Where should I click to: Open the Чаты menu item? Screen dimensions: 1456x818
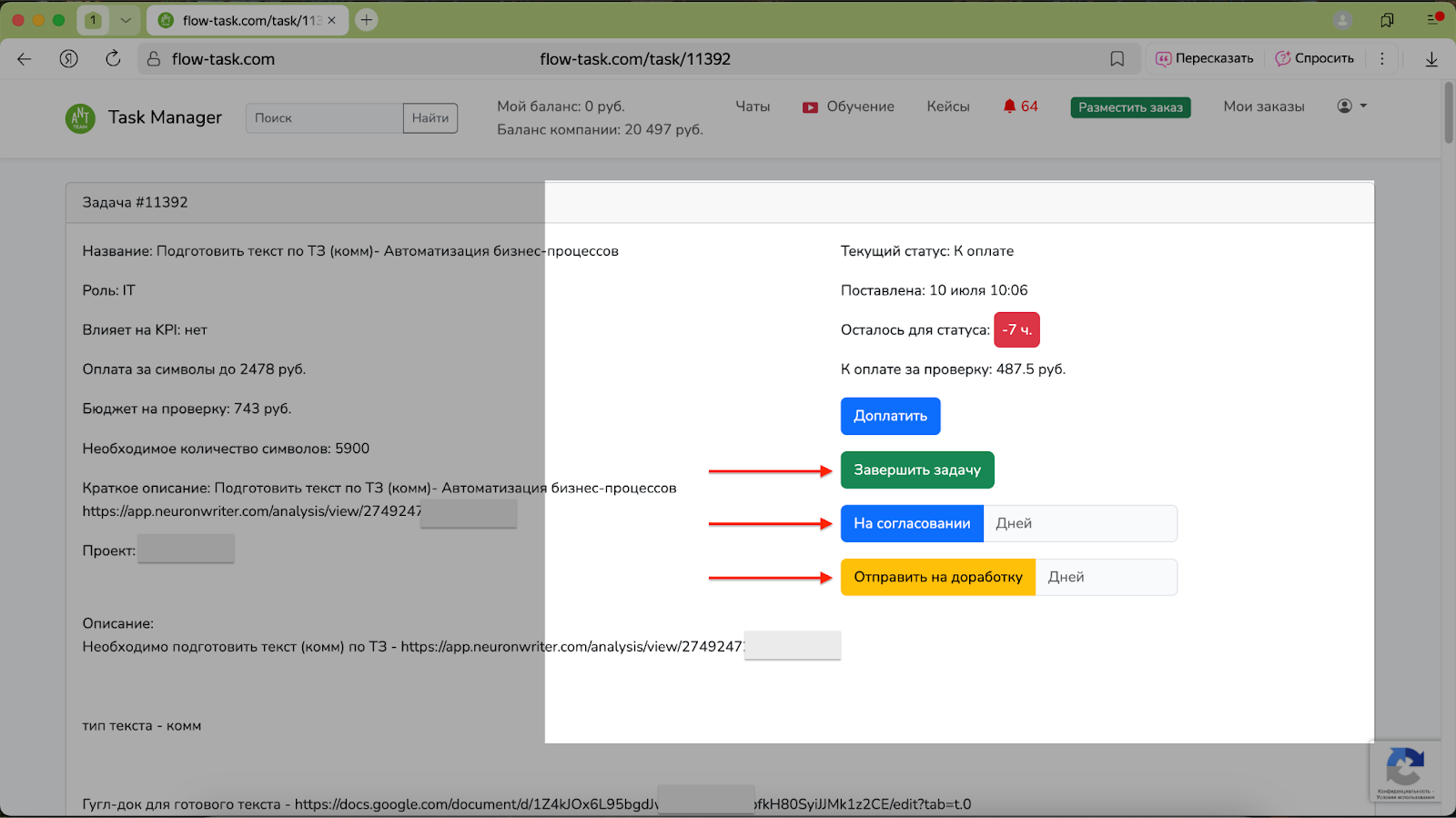pos(752,106)
